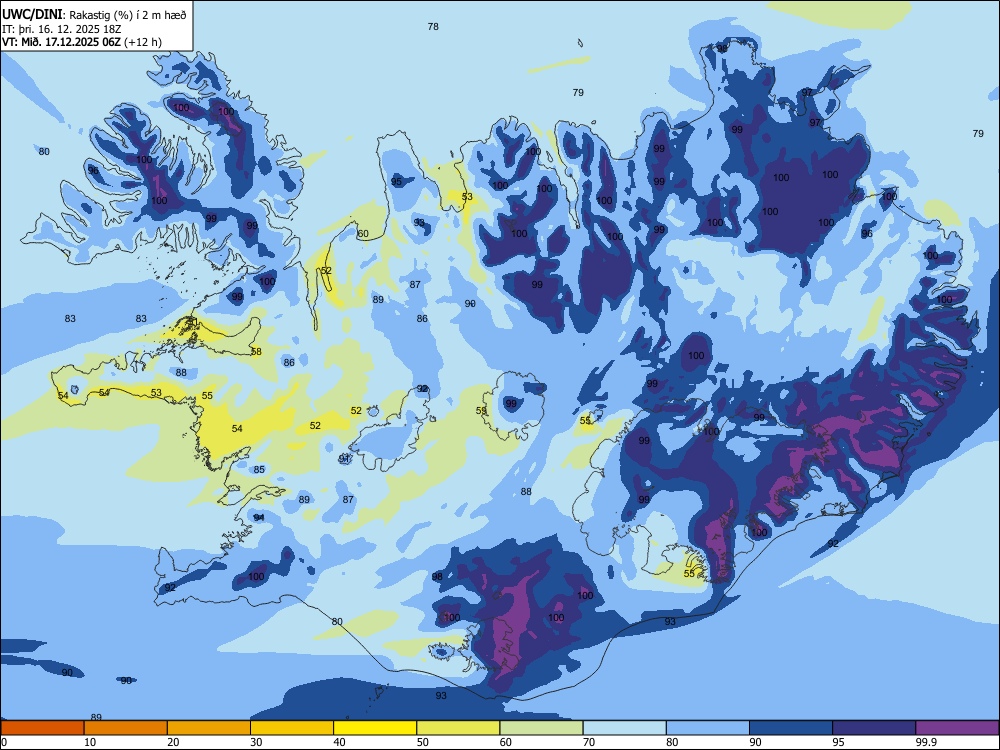Click the 'UWC/DINI' model title text
The width and height of the screenshot is (1000, 750).
(x=33, y=15)
